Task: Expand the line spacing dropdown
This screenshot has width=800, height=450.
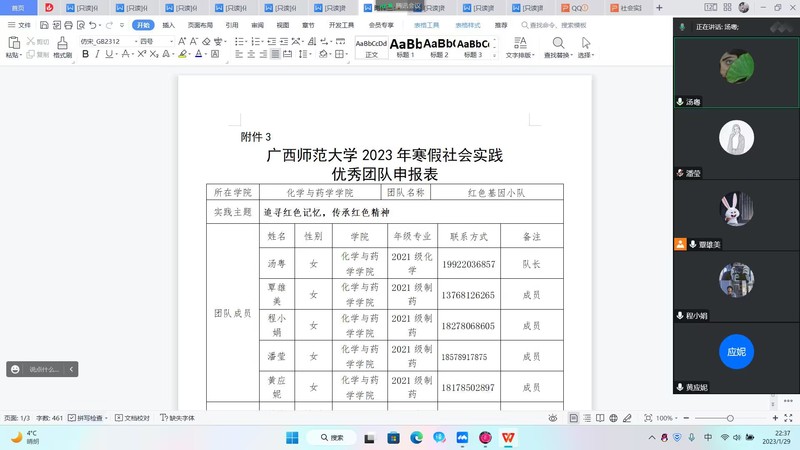Action: (x=310, y=54)
